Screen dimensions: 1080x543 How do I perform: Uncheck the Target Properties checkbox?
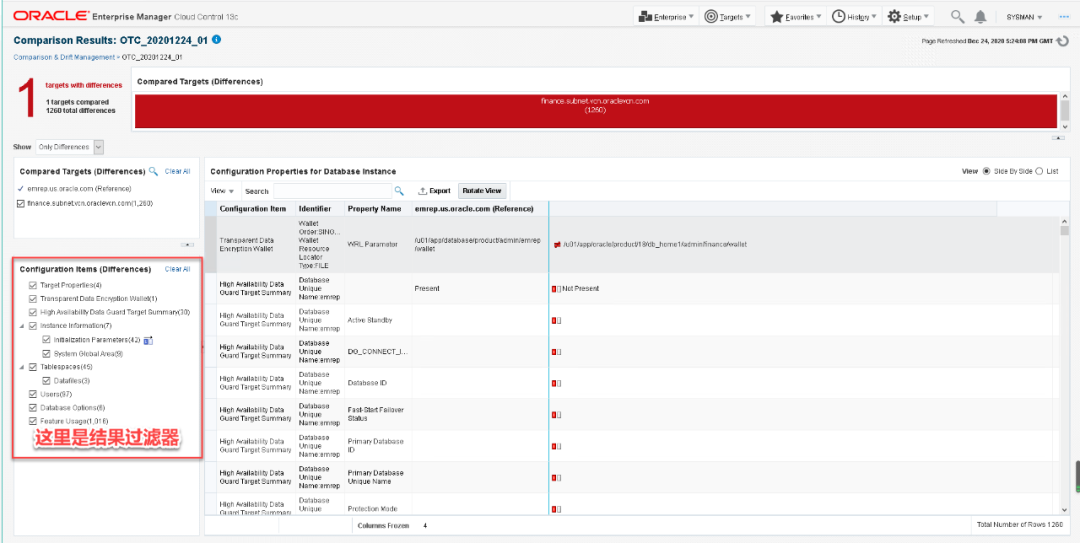(x=33, y=285)
